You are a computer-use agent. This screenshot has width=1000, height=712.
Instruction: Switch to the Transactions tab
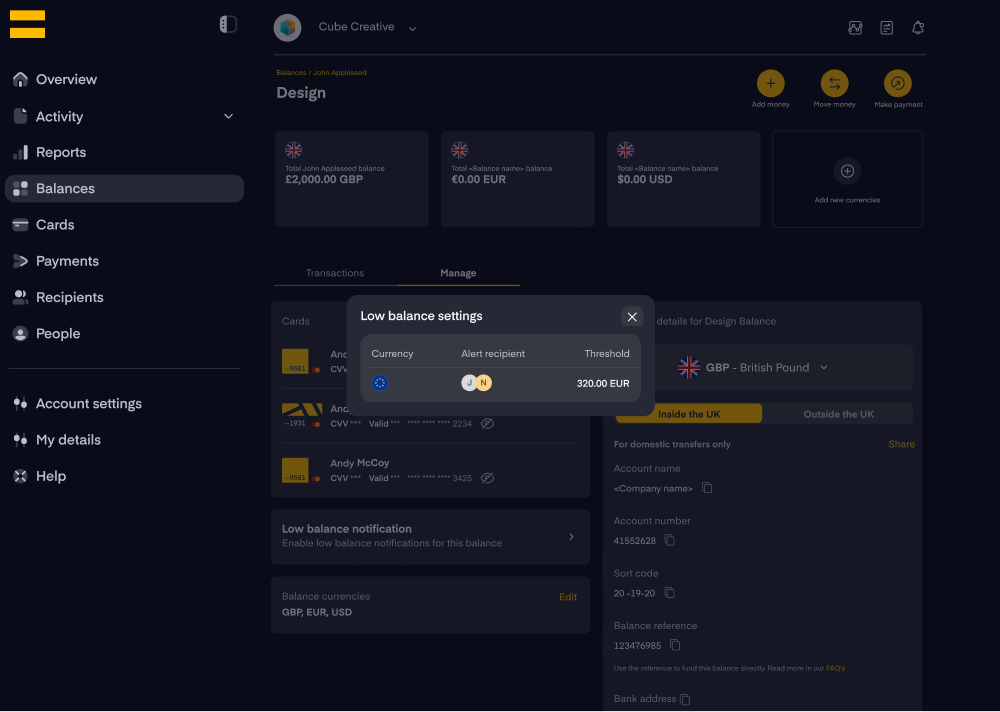pos(335,273)
